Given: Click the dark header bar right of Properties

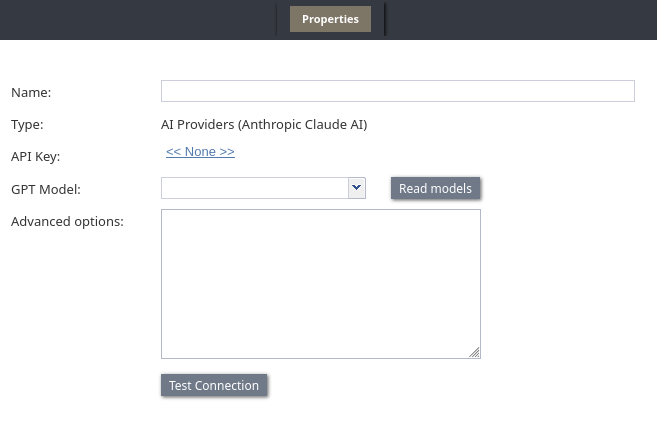Looking at the screenshot, I should 520,19.
